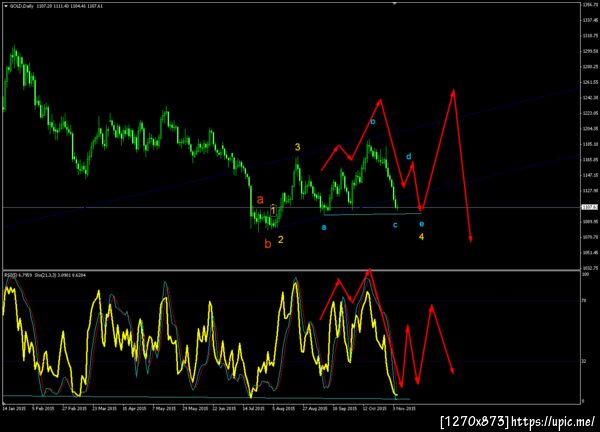The width and height of the screenshot is (600, 432).
Task: Click the '27 Feb 2015' date label
Action: [x=74, y=409]
